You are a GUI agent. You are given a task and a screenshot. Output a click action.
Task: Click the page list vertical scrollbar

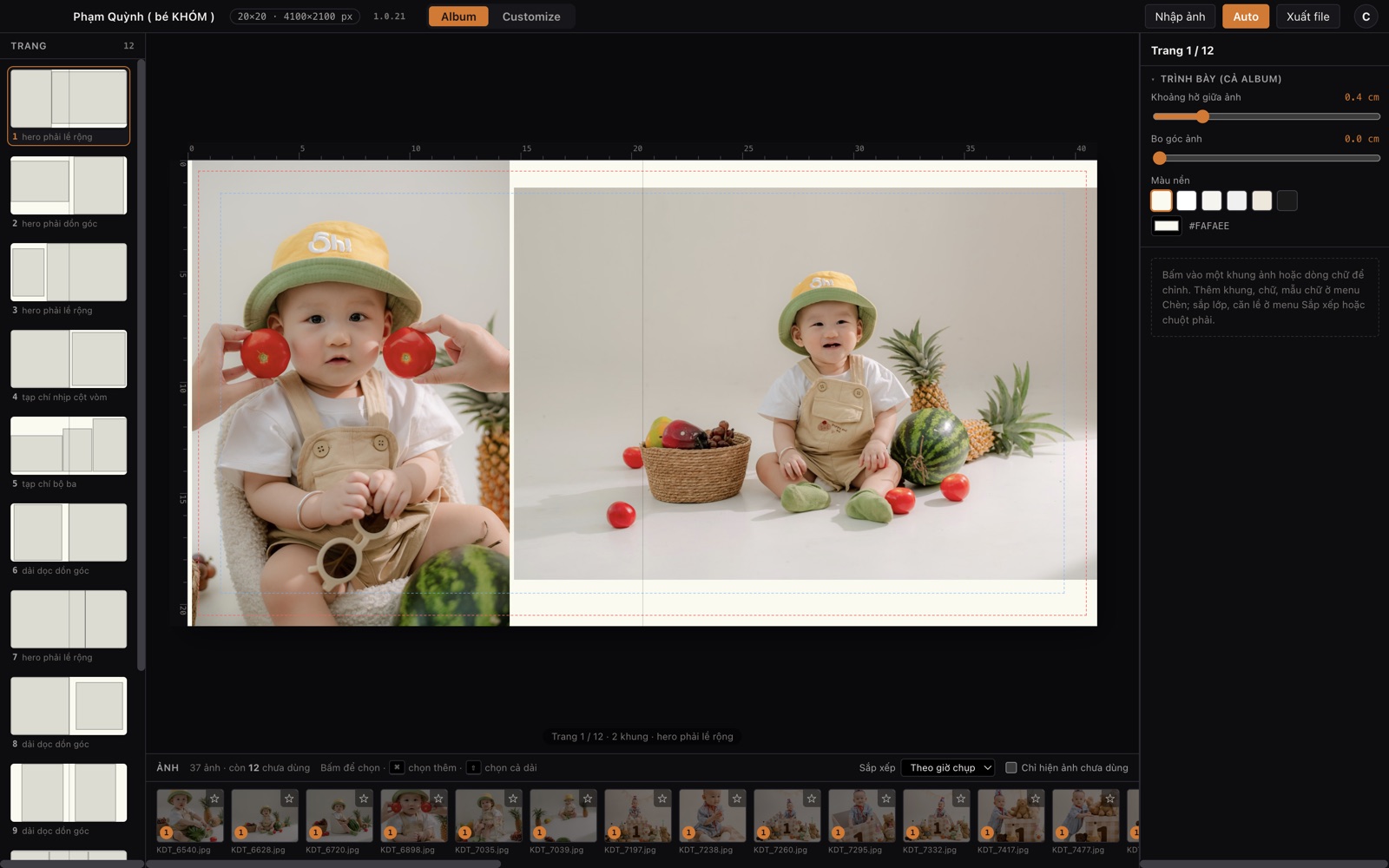point(141,365)
